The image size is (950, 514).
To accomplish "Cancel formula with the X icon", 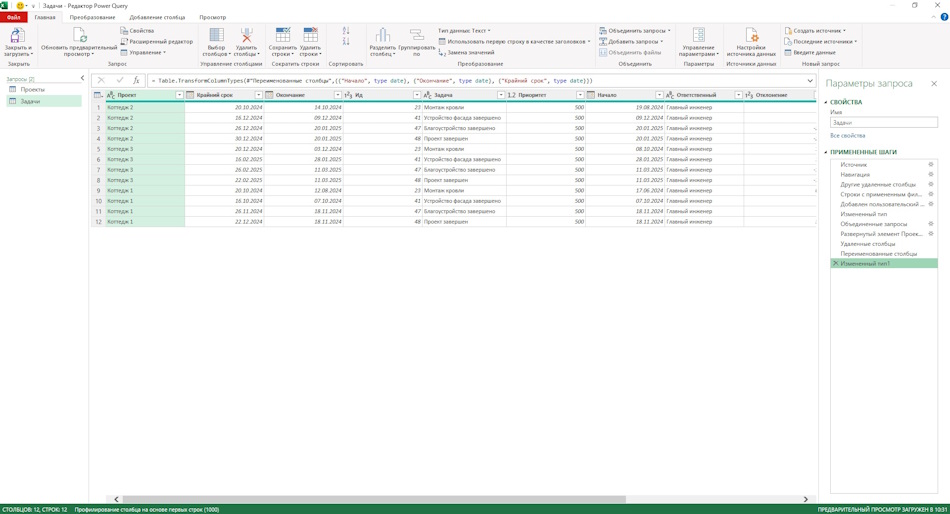I will point(101,80).
